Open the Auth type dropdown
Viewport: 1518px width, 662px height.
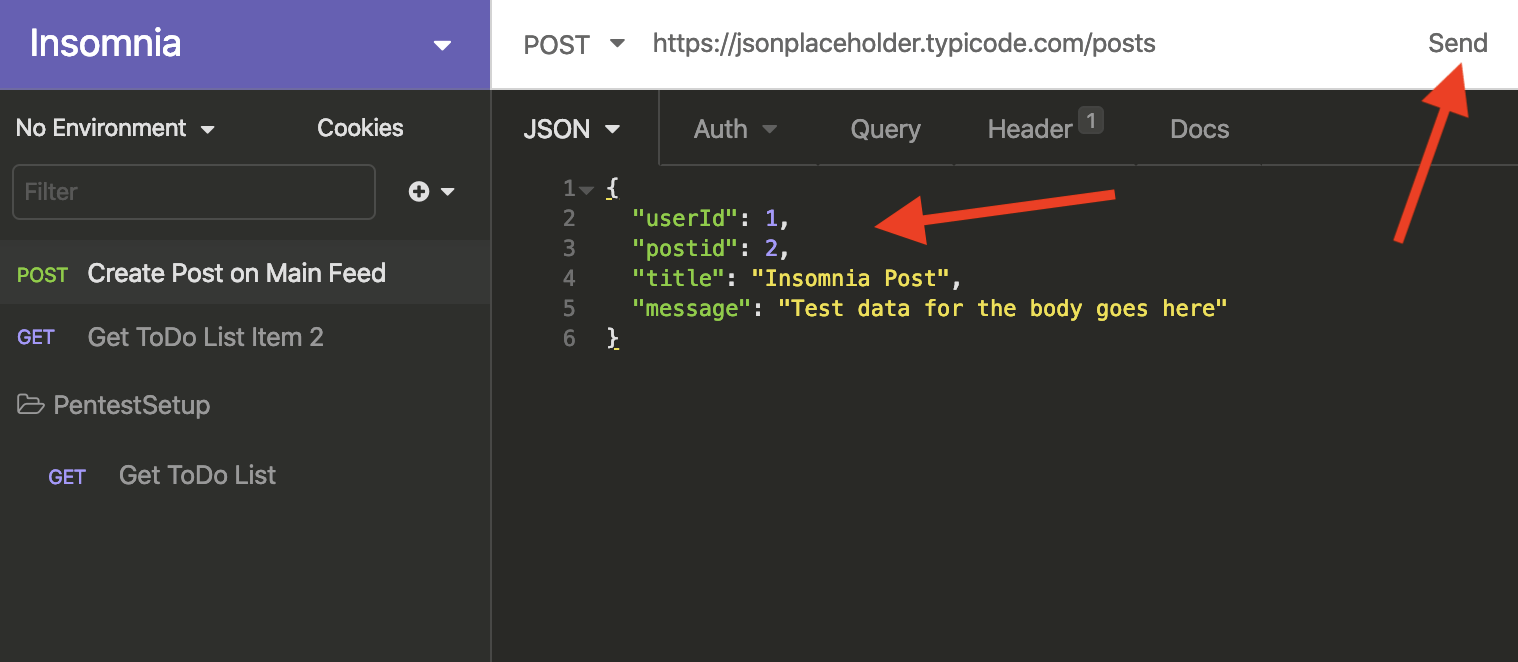pos(737,128)
